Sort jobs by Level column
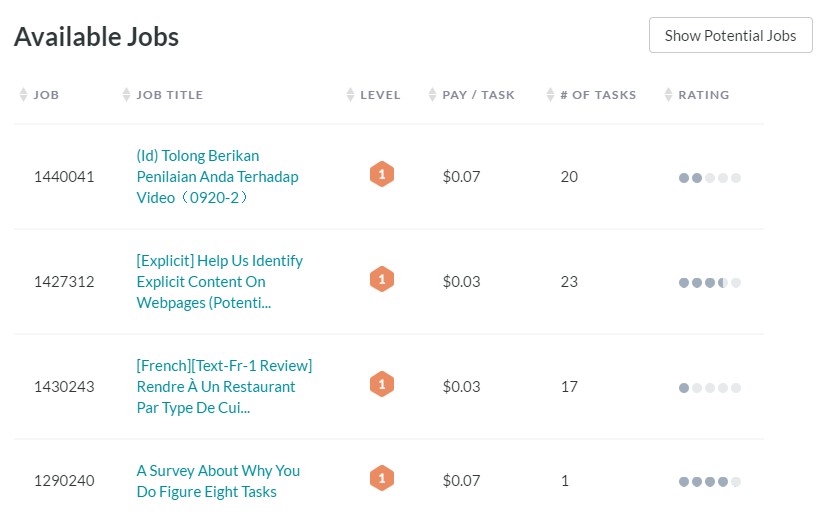 [350, 95]
